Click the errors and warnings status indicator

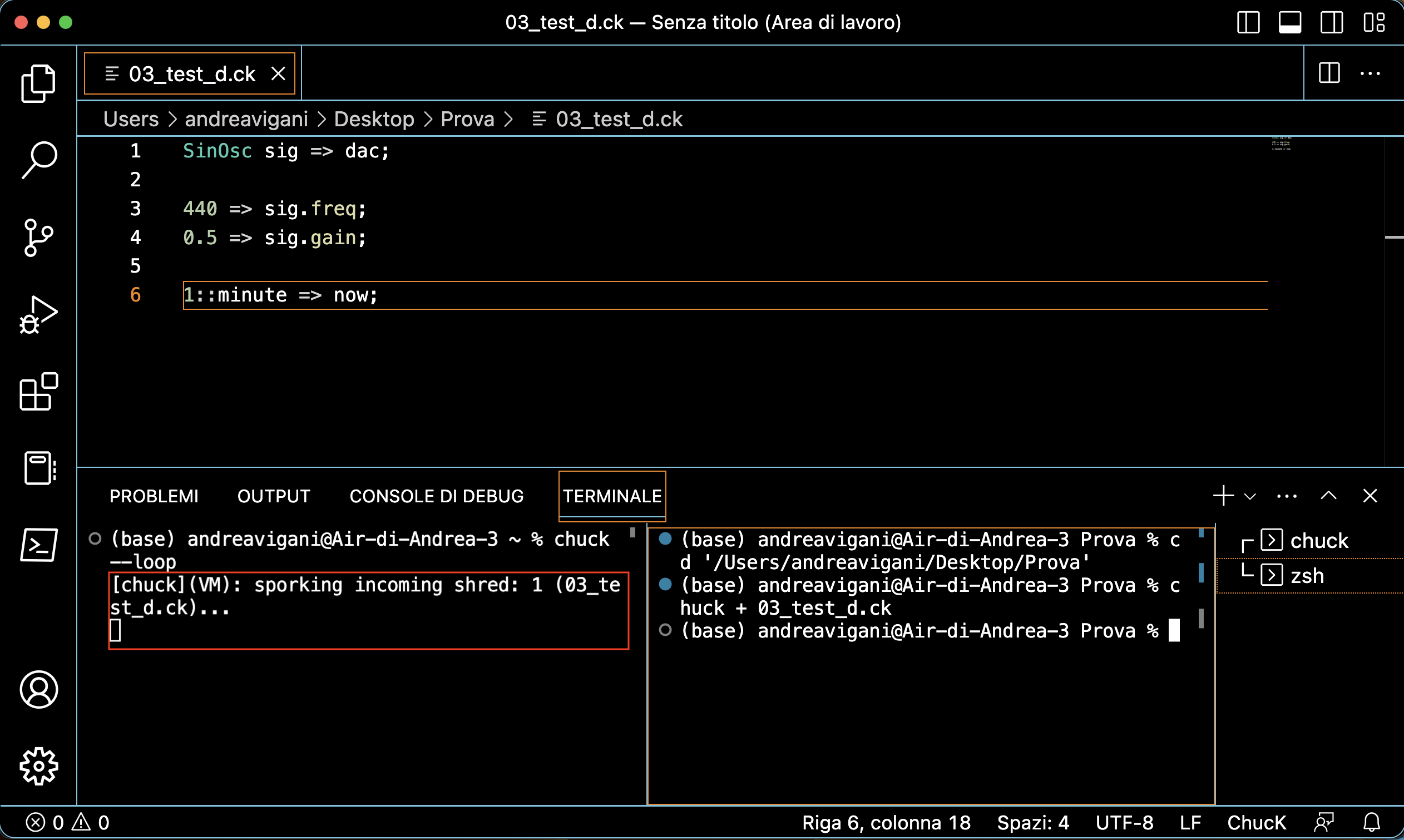tap(68, 822)
